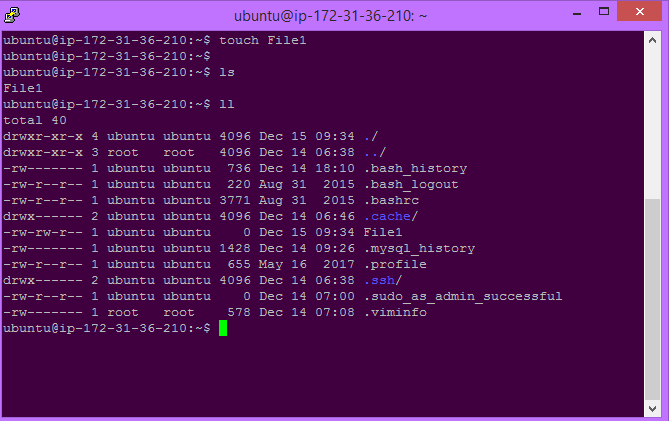This screenshot has width=669, height=421.
Task: Click the root owner of '../' entry
Action: tap(123, 152)
